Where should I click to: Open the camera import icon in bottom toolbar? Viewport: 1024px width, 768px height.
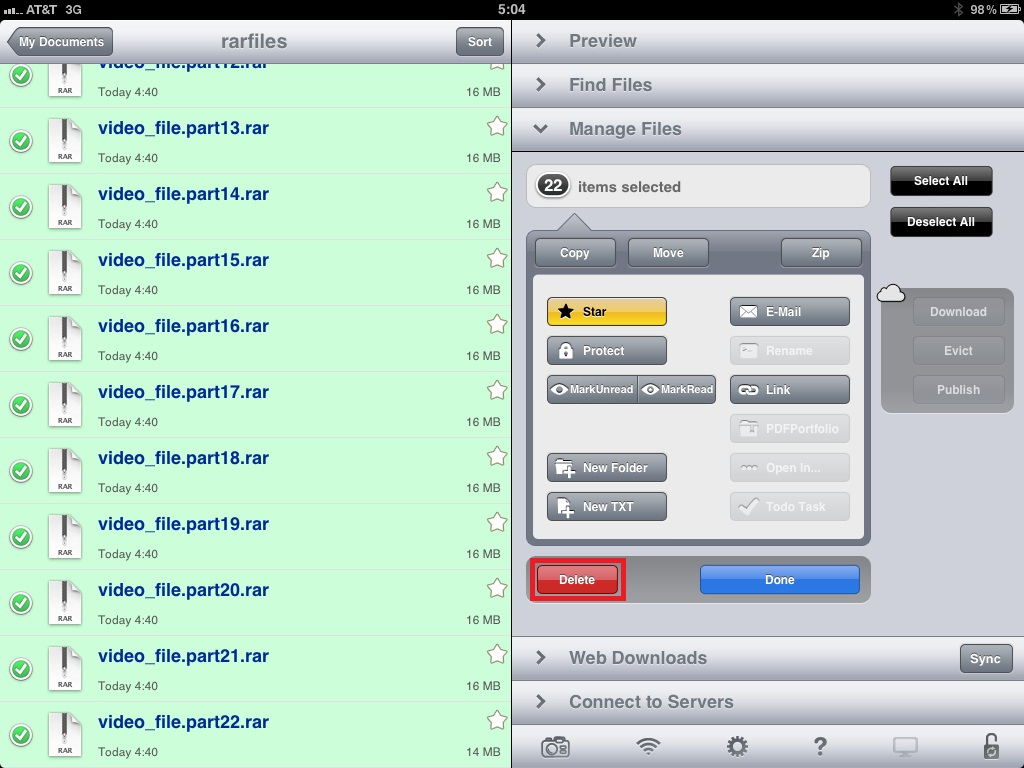(x=555, y=746)
